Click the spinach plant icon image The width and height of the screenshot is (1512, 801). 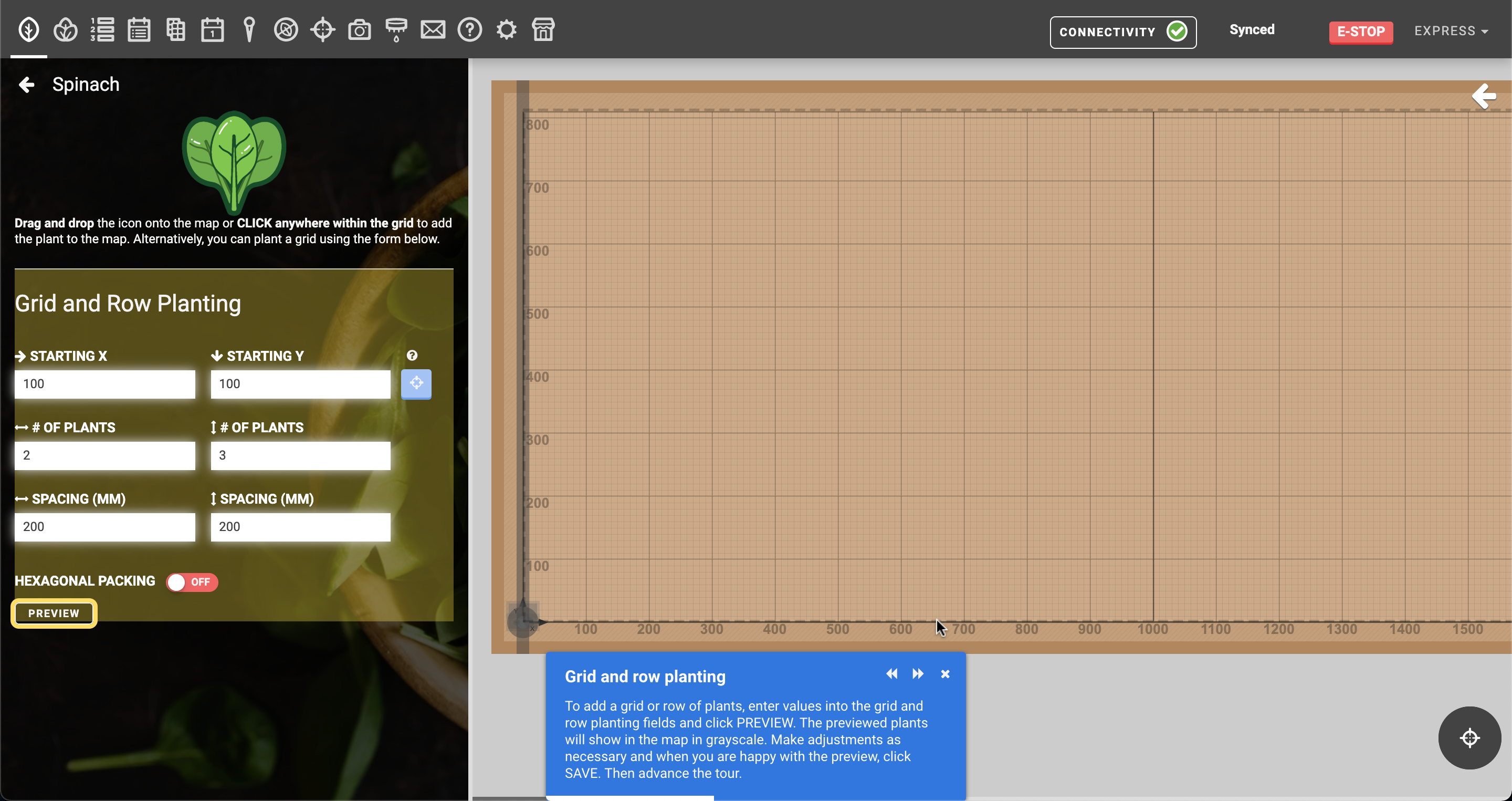(x=234, y=163)
